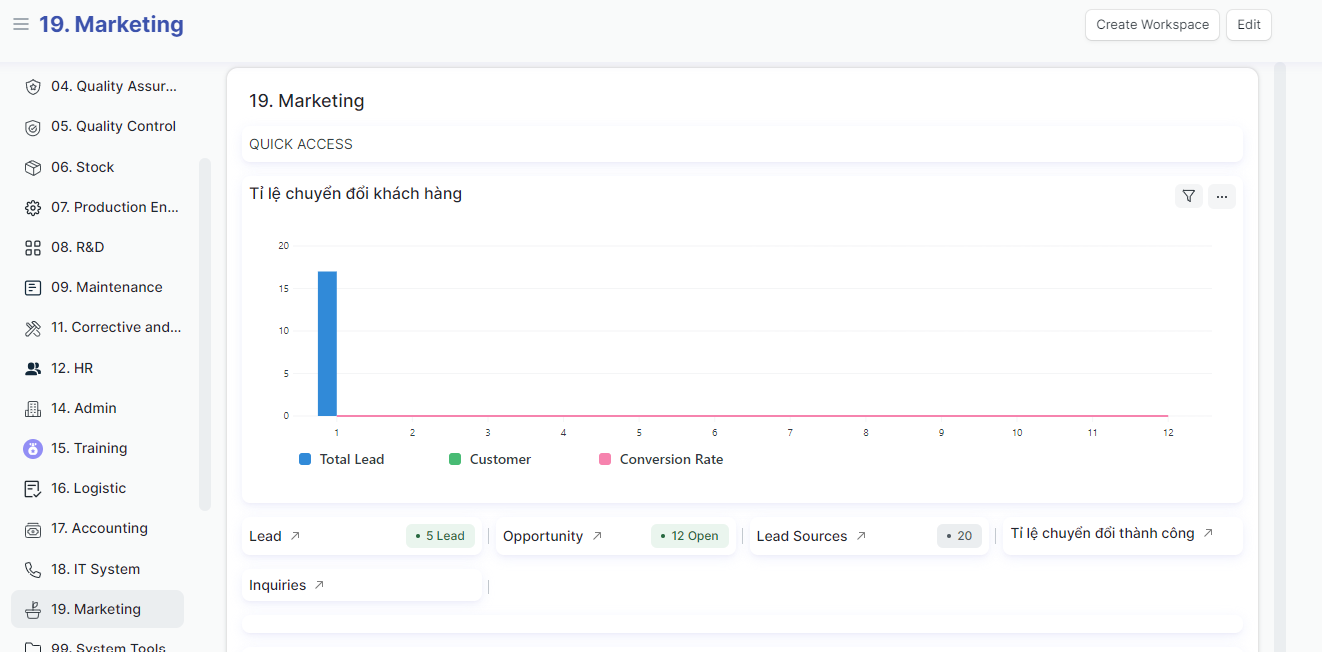Toggle the hamburger sidebar menu icon

pos(21,25)
